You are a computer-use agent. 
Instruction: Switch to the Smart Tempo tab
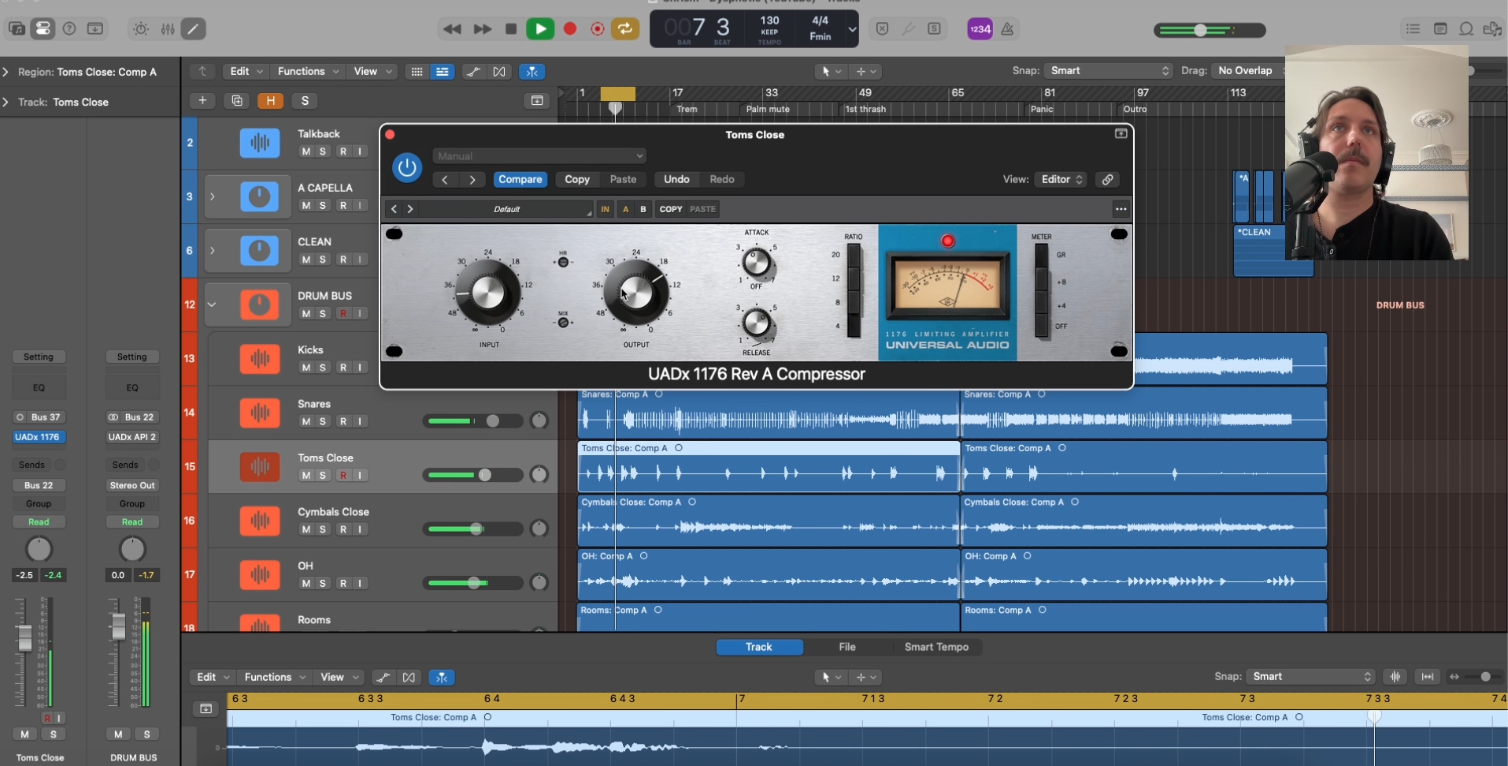point(937,647)
